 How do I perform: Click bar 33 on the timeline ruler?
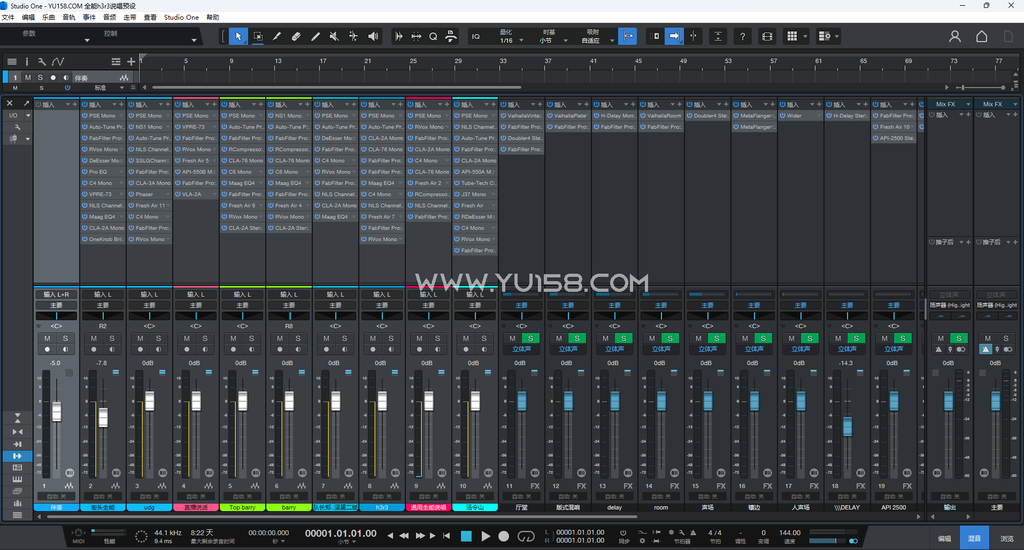point(502,61)
